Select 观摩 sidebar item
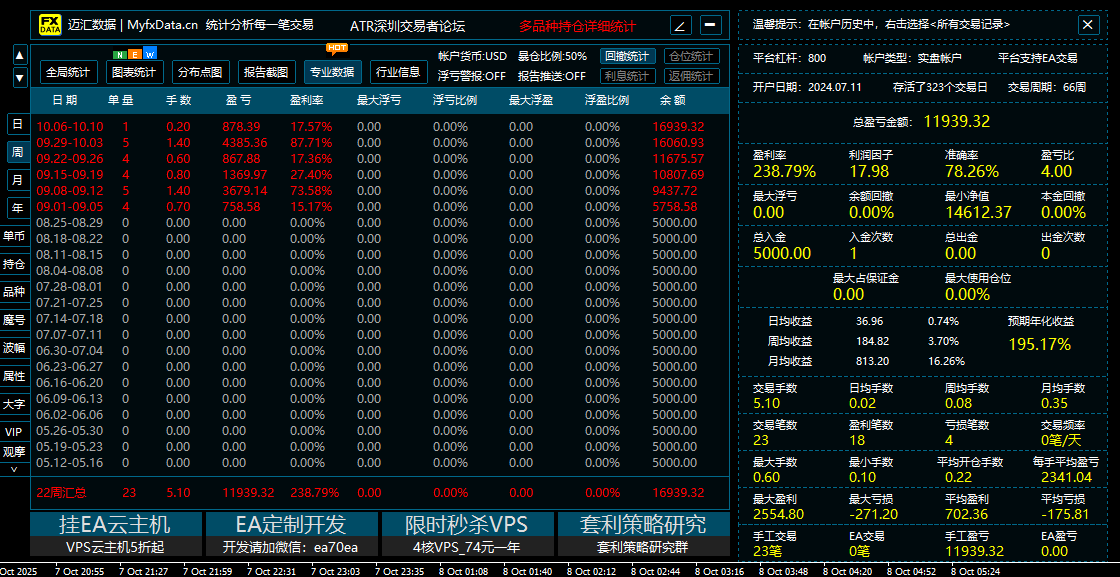The image size is (1120, 577). click(x=14, y=451)
